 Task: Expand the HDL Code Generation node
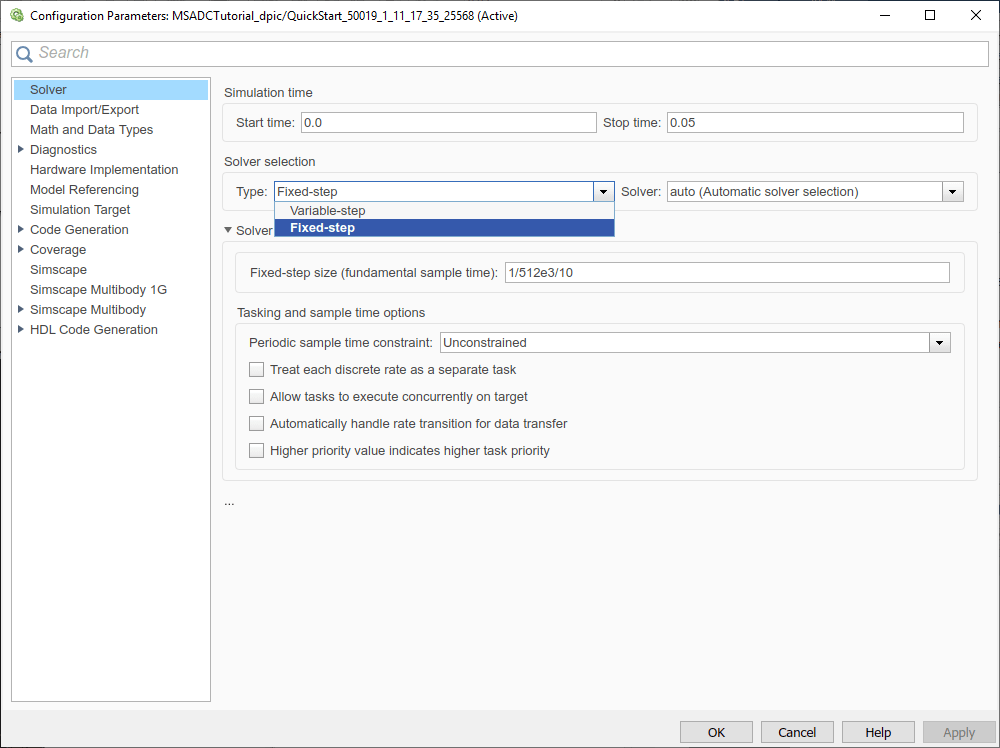(x=21, y=330)
